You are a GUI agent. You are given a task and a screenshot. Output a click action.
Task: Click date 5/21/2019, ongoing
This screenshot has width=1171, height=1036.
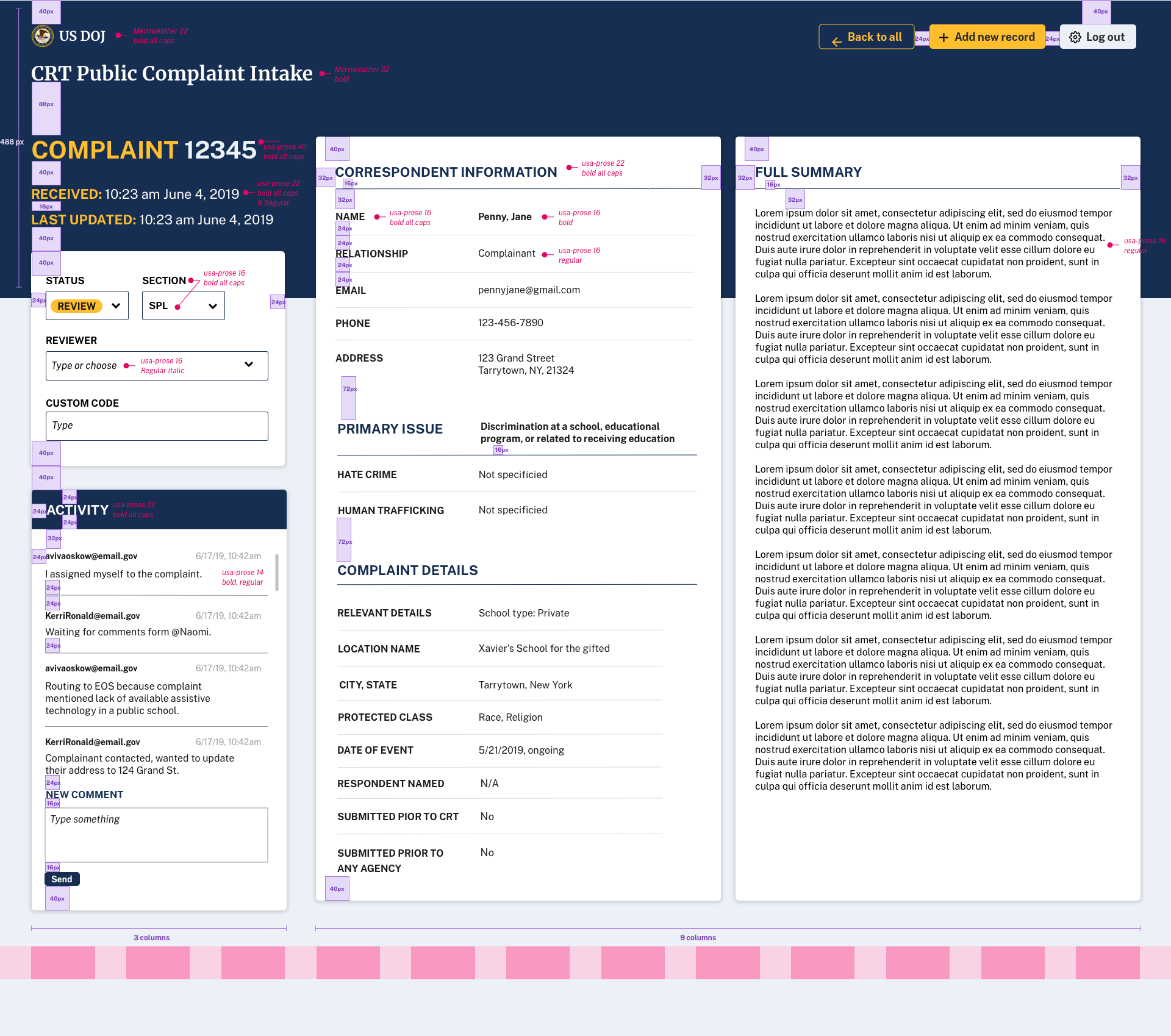click(521, 750)
